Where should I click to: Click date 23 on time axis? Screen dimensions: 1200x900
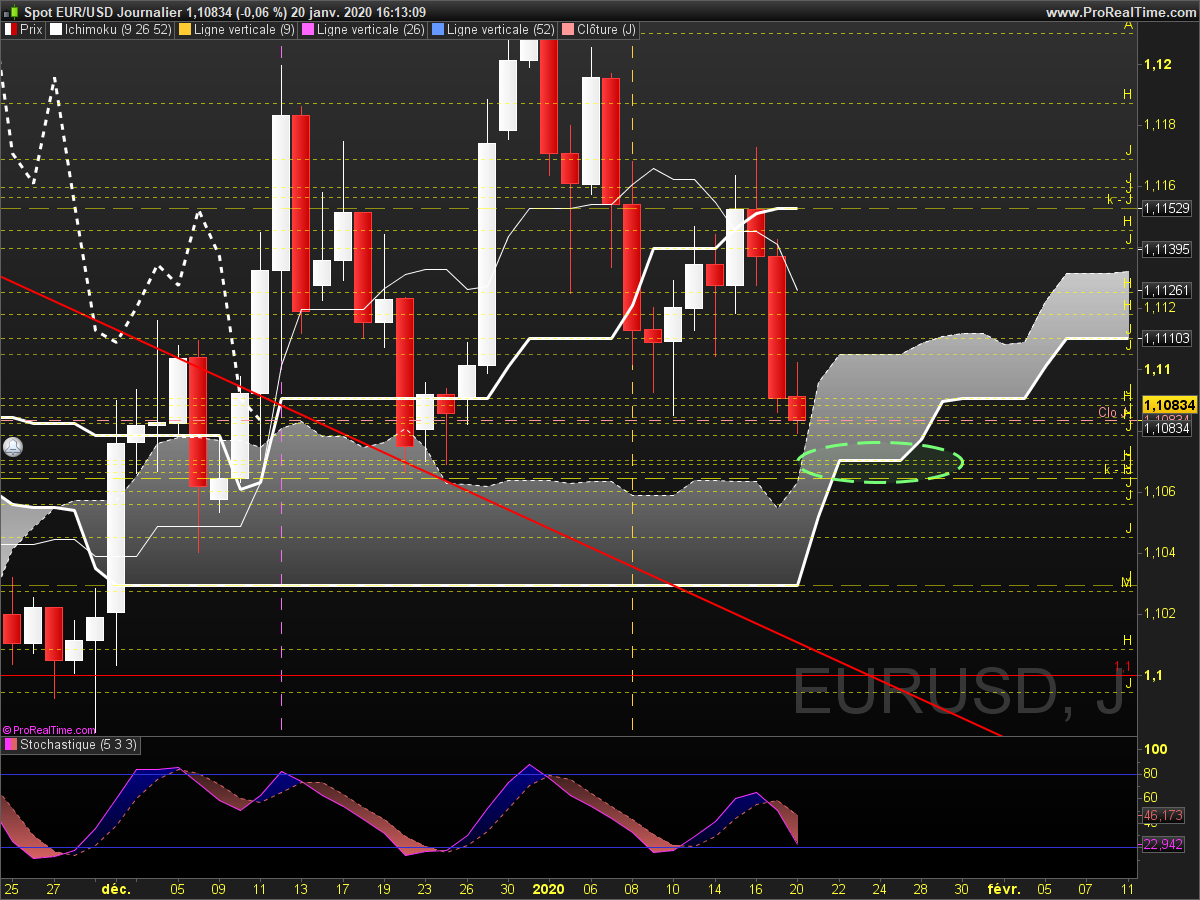coord(426,888)
